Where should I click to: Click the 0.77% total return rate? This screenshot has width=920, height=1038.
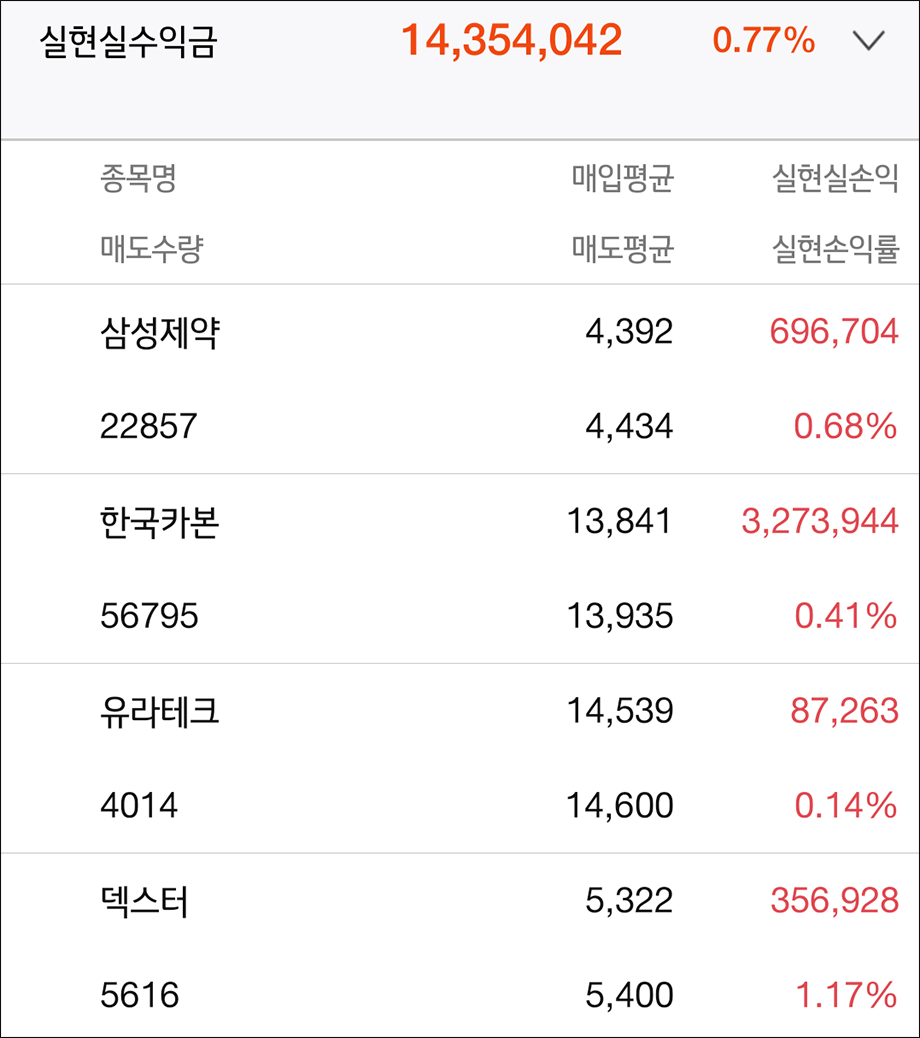click(764, 40)
